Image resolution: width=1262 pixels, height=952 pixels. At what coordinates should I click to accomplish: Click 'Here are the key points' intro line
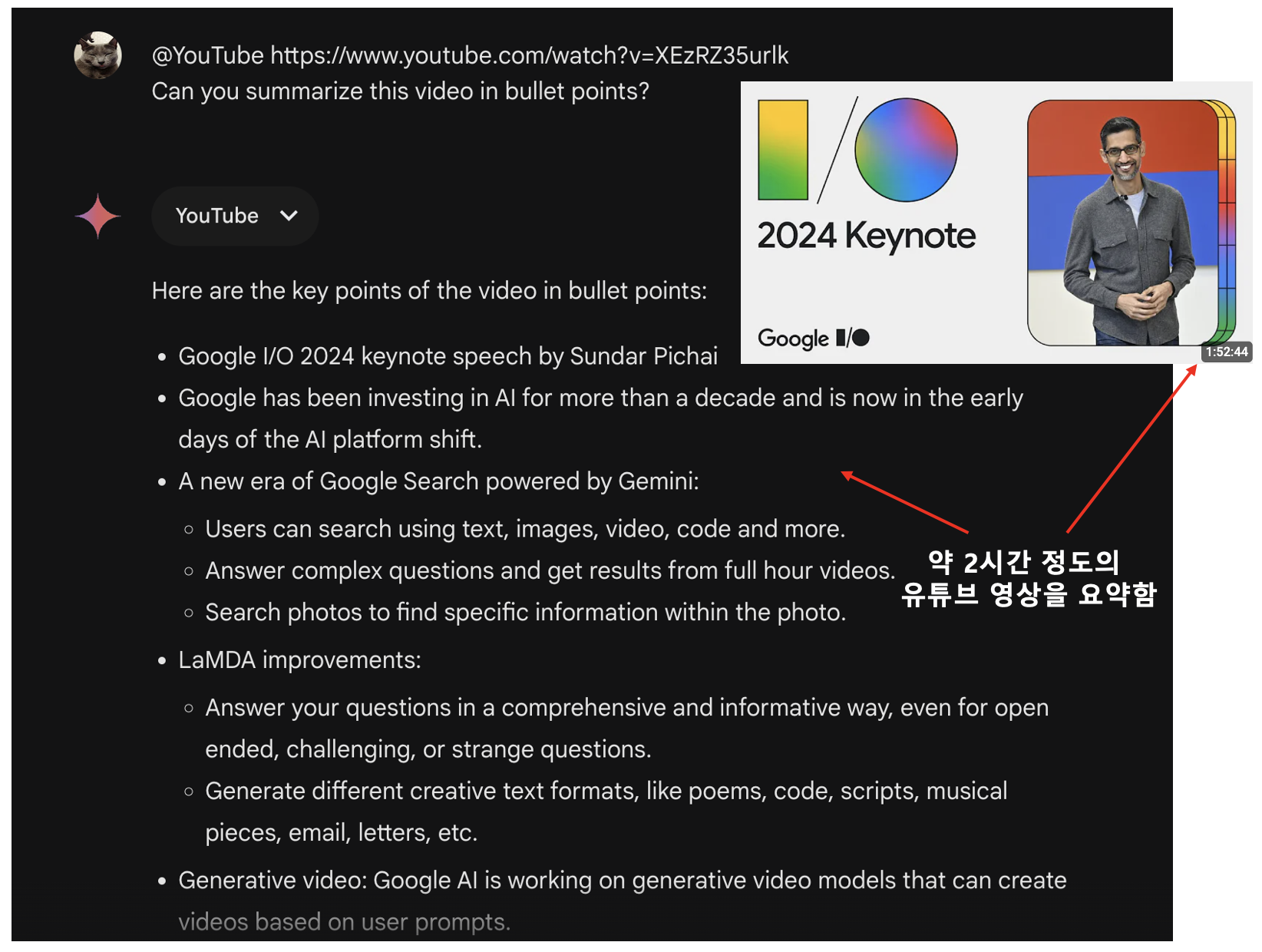429,290
